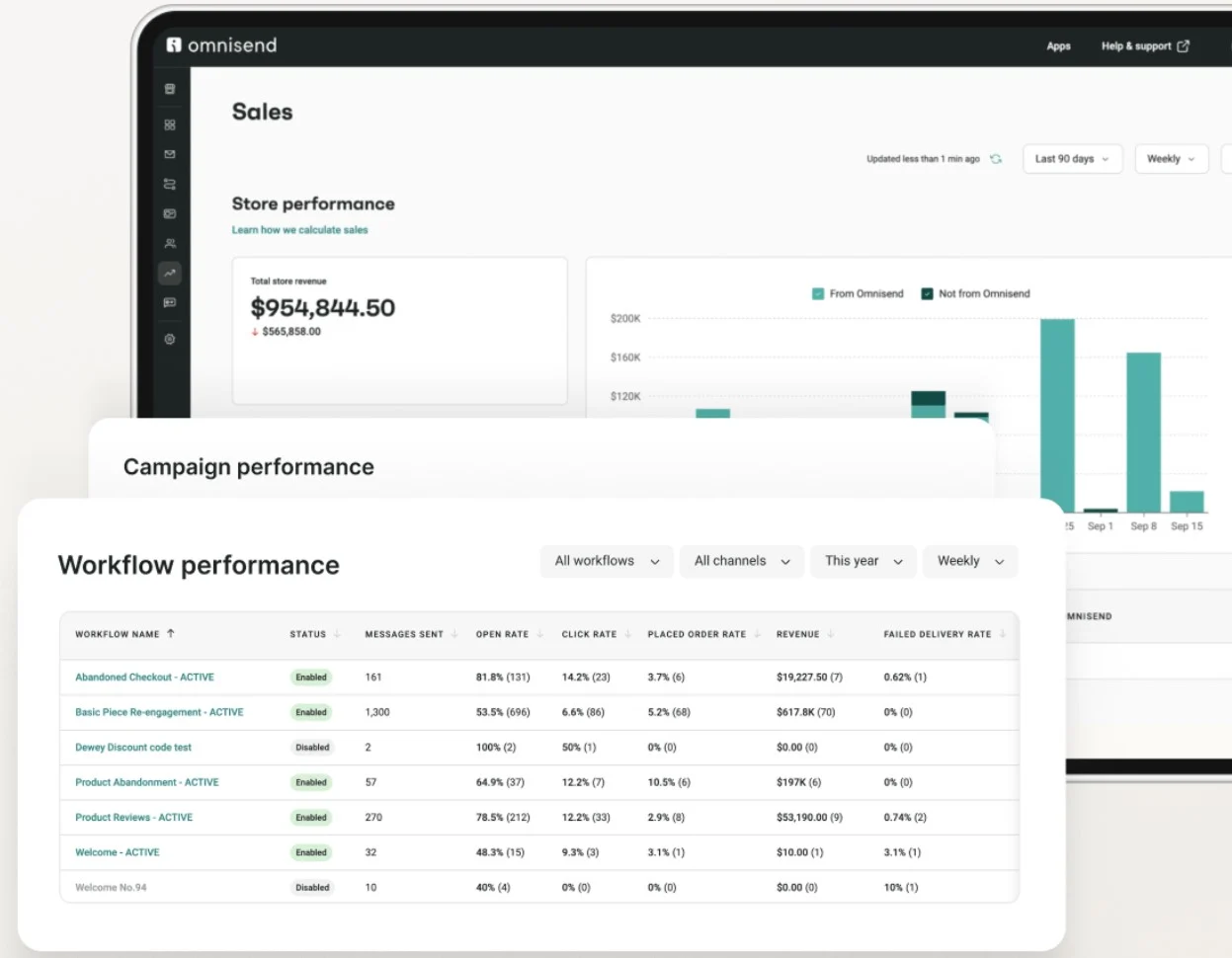The image size is (1232, 958).
Task: Click Disabled badge for Dewey Discount code test
Action: (x=312, y=748)
